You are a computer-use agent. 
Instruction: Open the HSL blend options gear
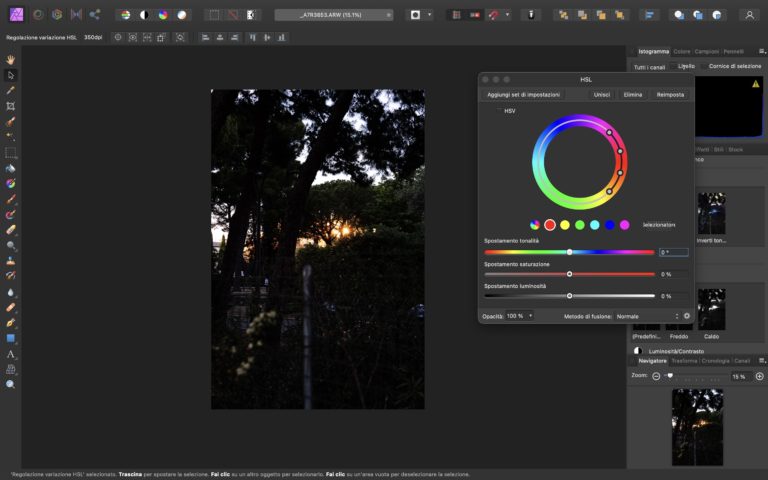687,316
